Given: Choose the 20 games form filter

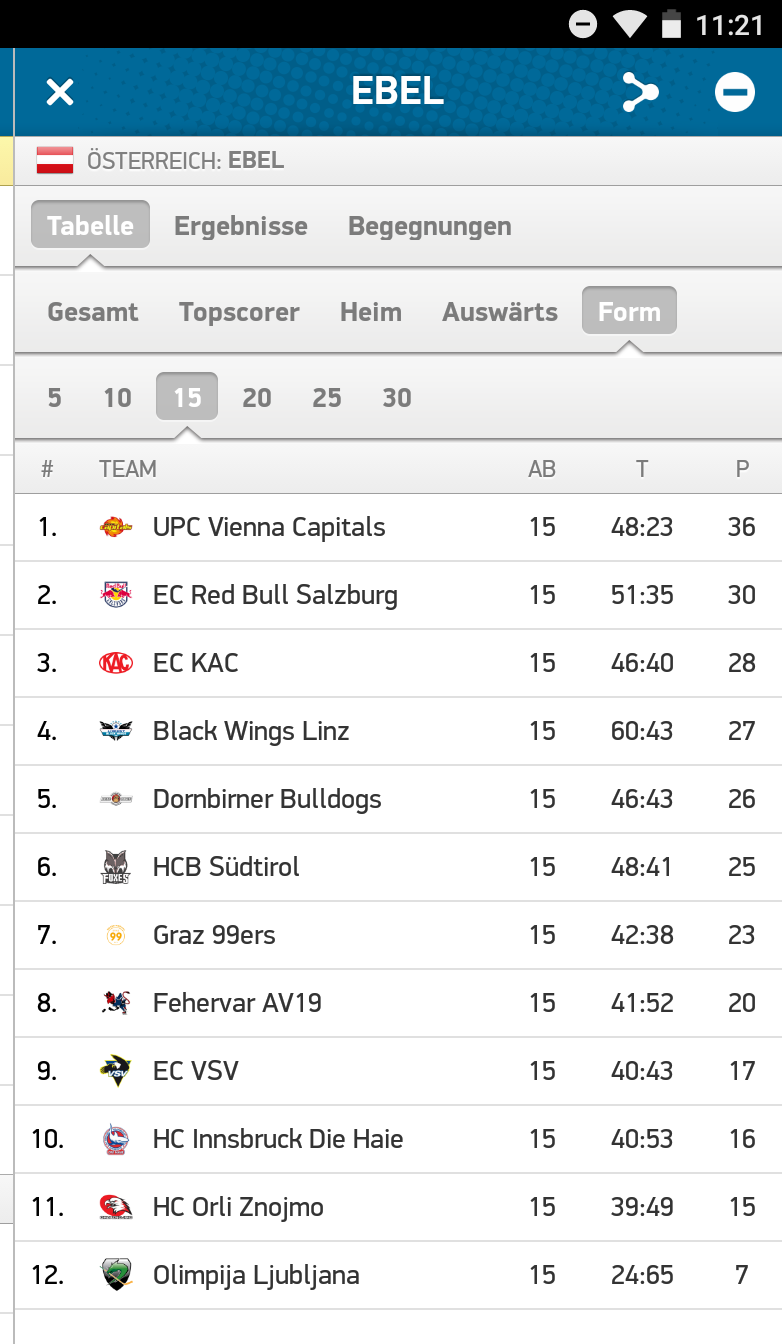Looking at the screenshot, I should 257,398.
